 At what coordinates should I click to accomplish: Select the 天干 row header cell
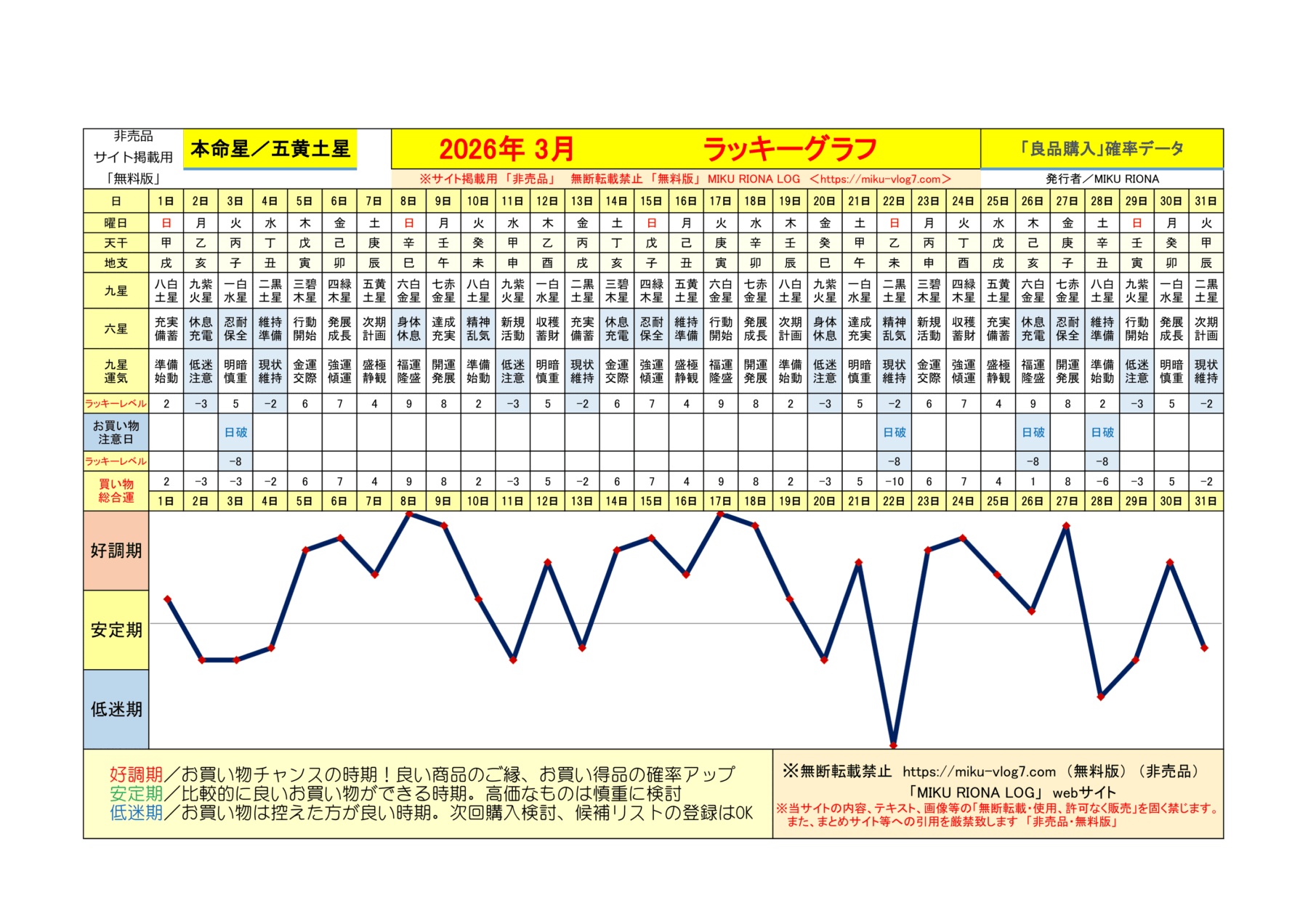[116, 243]
